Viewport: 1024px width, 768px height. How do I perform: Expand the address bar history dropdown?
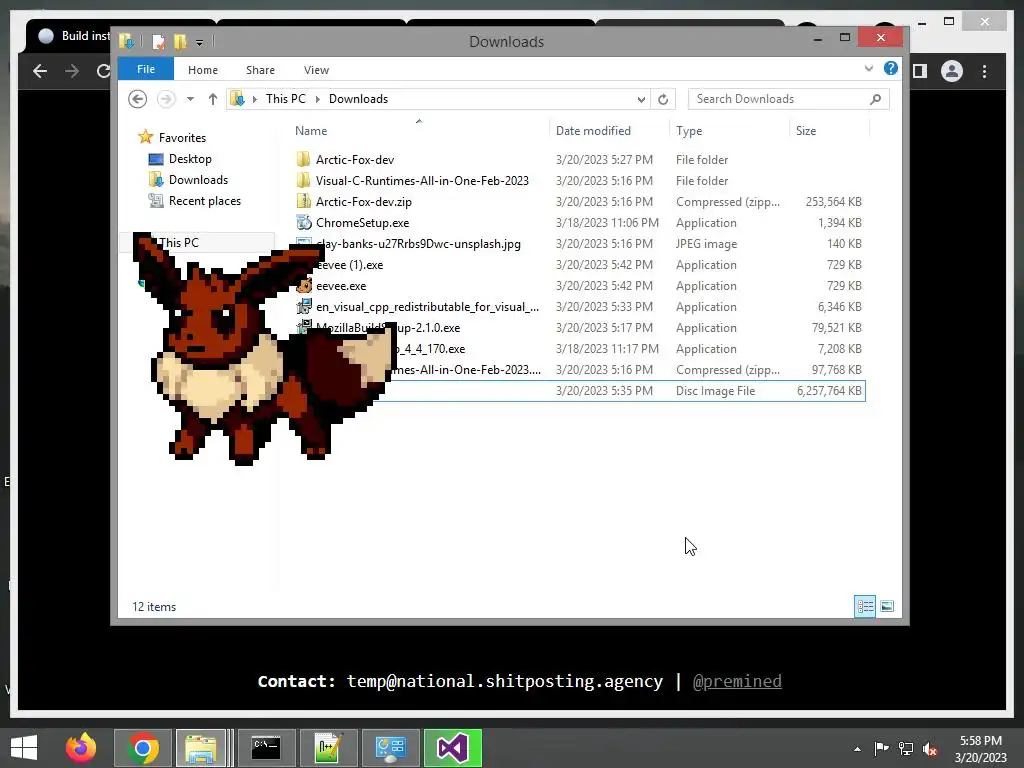point(641,99)
